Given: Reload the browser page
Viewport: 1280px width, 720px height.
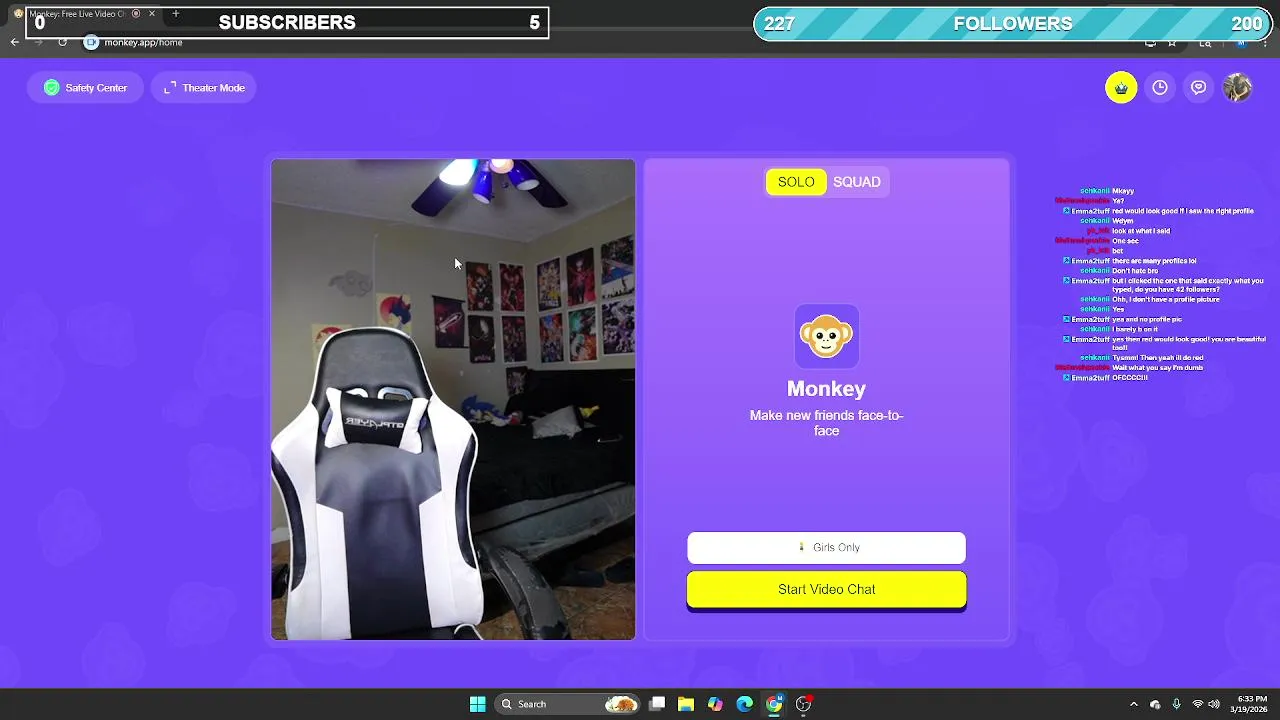Looking at the screenshot, I should (x=62, y=43).
